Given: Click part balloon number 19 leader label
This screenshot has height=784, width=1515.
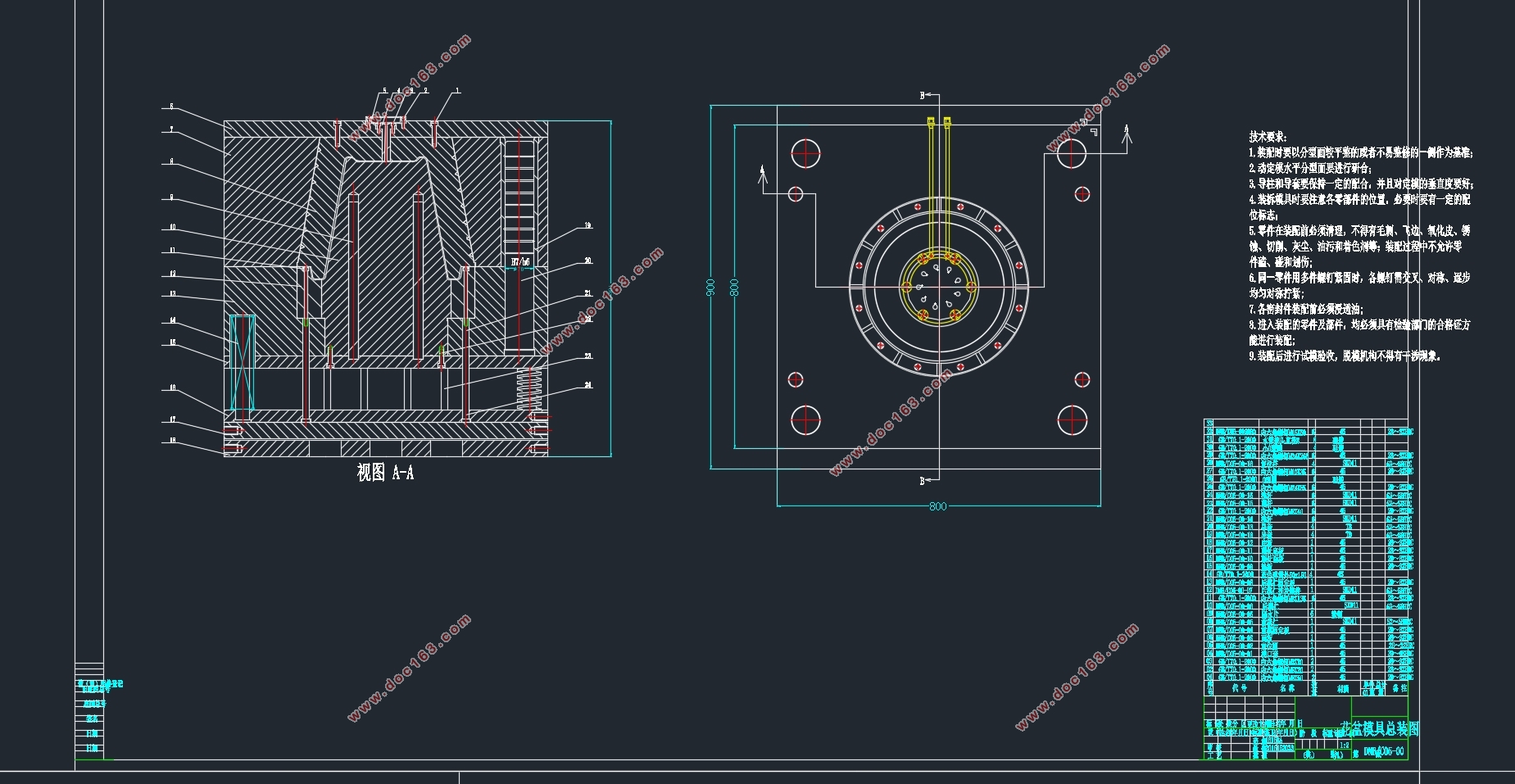Looking at the screenshot, I should [587, 225].
